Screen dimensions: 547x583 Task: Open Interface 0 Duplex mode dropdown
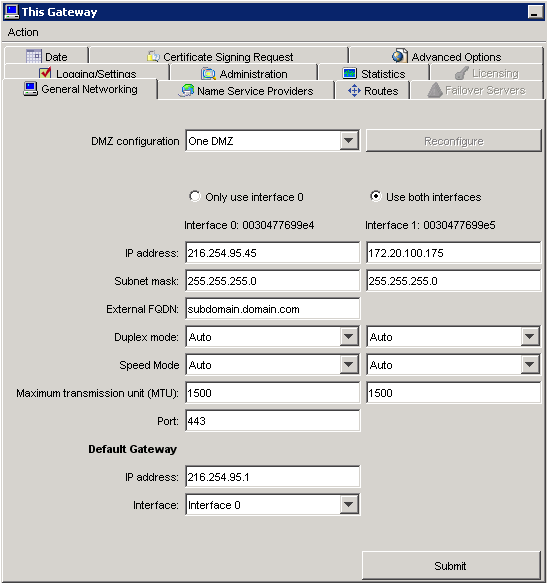coord(349,336)
